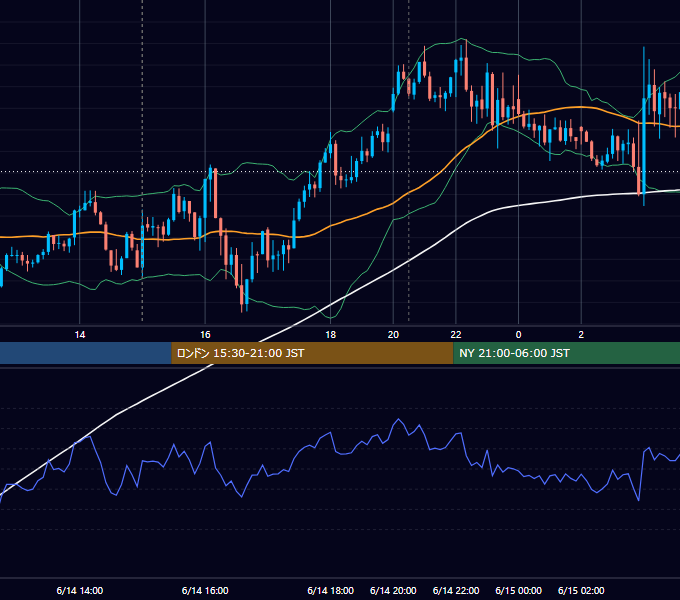Click the NY 21:00-06:00 JST session bar

(566, 353)
